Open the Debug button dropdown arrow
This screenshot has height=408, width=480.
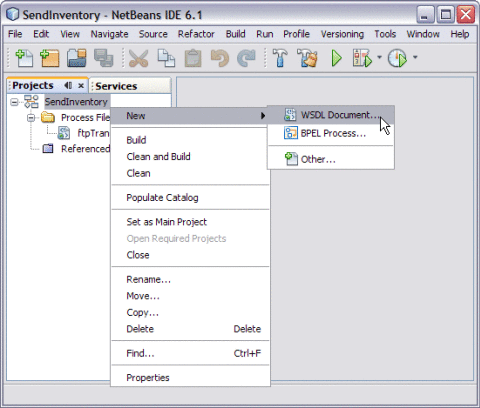coord(379,57)
